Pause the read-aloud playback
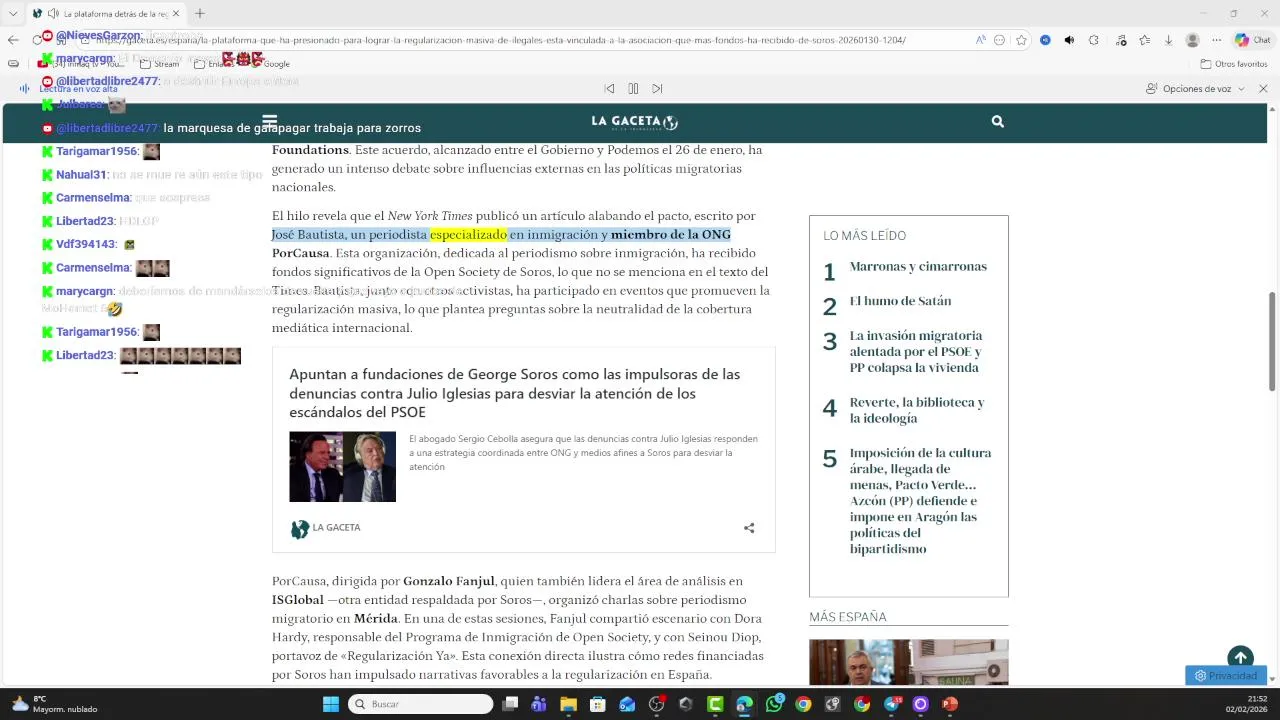This screenshot has width=1280, height=720. pos(633,89)
